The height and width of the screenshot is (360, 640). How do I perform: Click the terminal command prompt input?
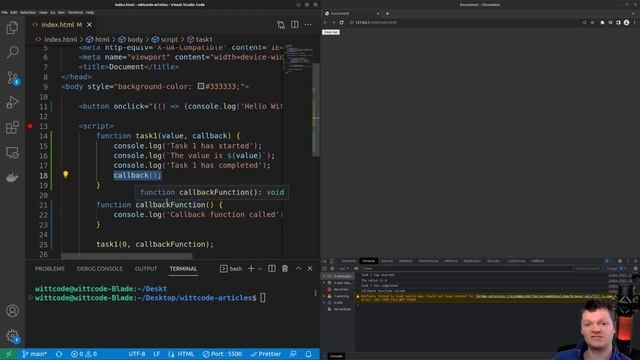[x=263, y=298]
